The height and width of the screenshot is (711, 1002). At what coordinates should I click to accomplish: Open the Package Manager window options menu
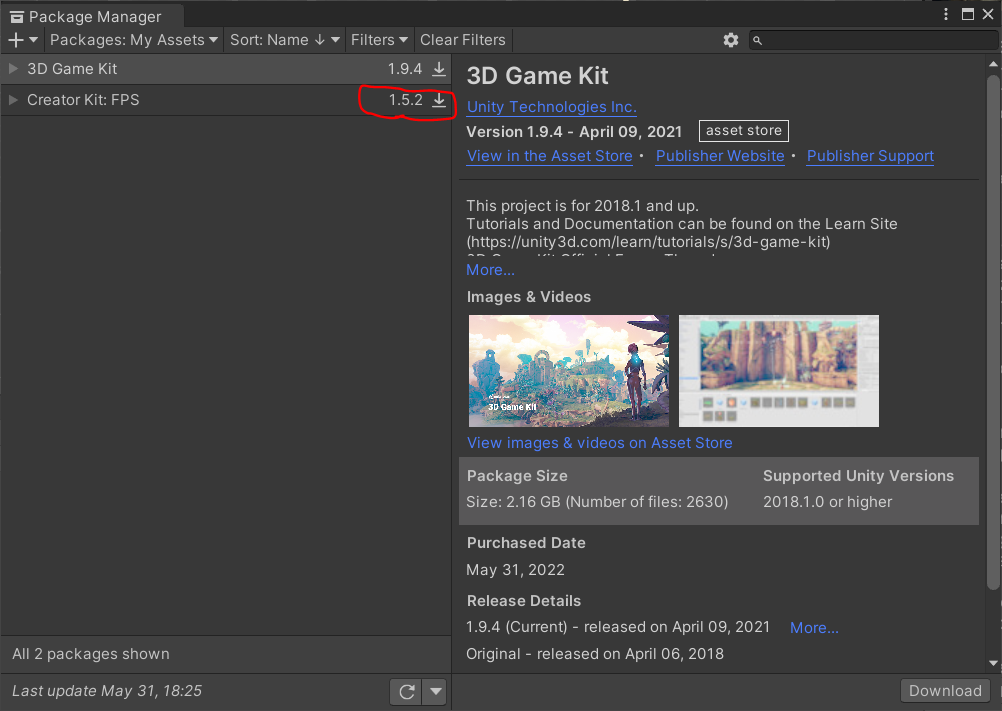point(946,14)
